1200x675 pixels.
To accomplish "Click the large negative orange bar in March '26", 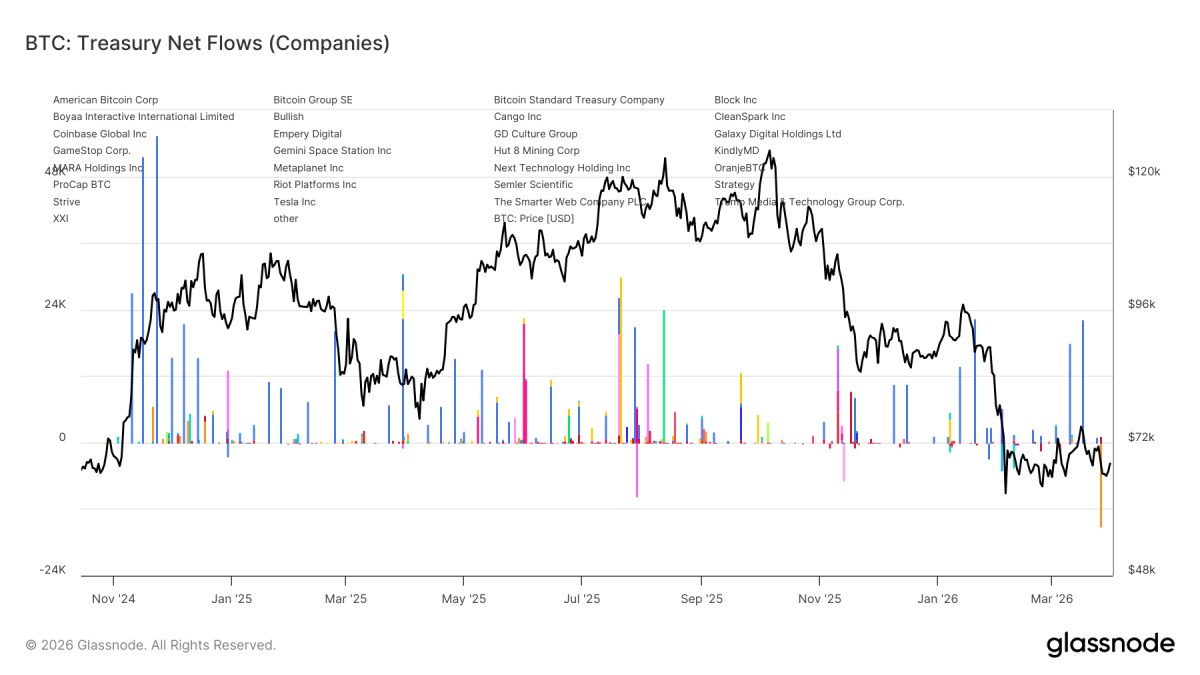I will pos(1101,485).
